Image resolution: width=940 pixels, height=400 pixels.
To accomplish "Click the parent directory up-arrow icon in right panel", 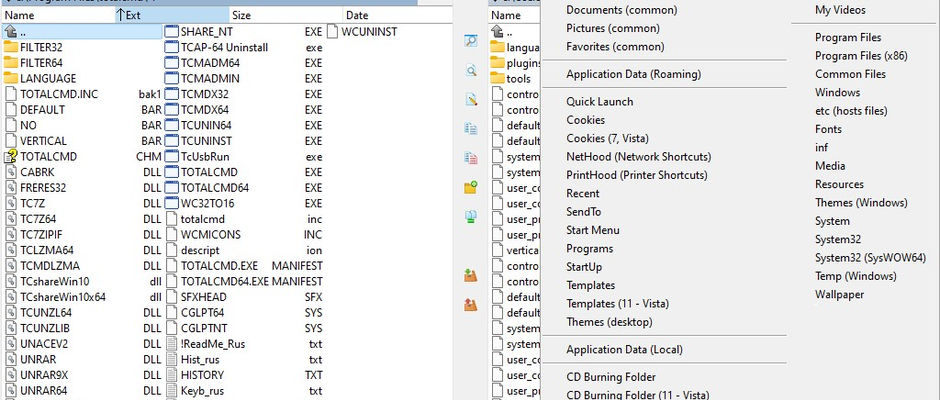I will pyautogui.click(x=497, y=32).
